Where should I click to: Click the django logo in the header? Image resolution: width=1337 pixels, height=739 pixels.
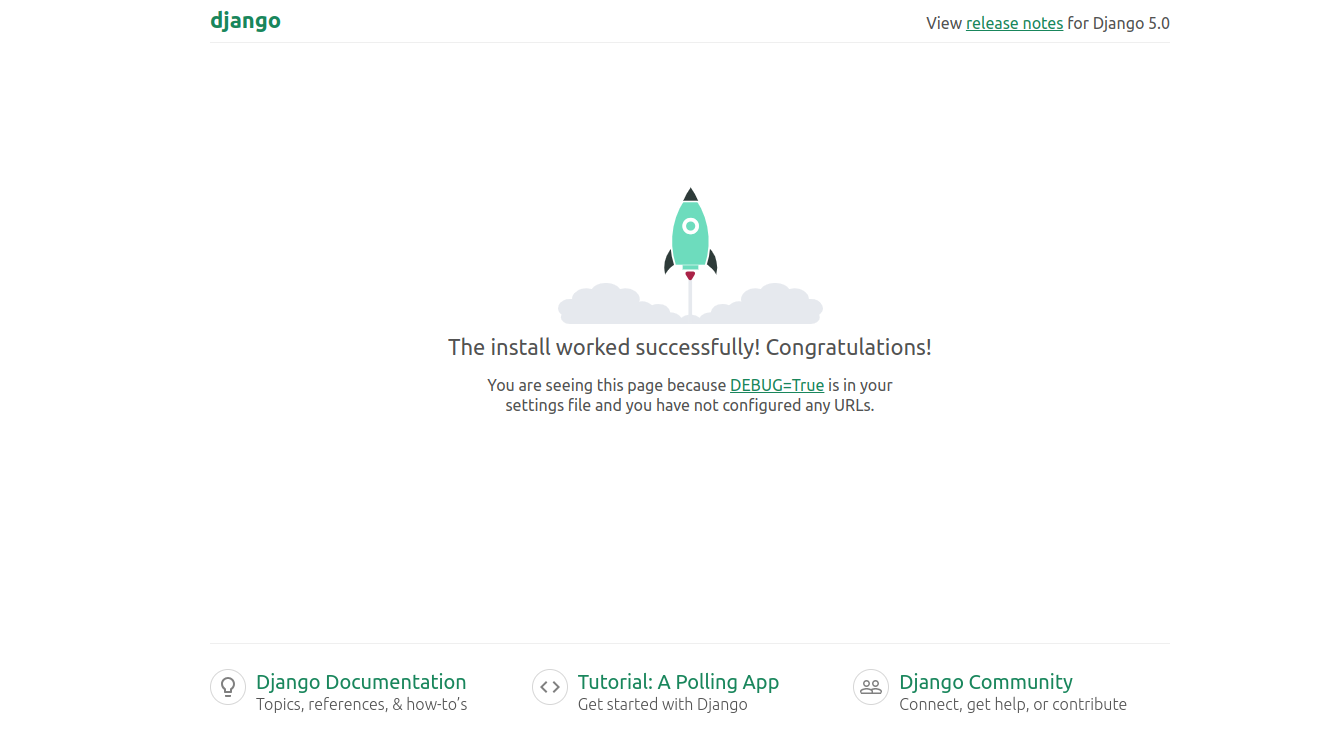click(x=245, y=21)
